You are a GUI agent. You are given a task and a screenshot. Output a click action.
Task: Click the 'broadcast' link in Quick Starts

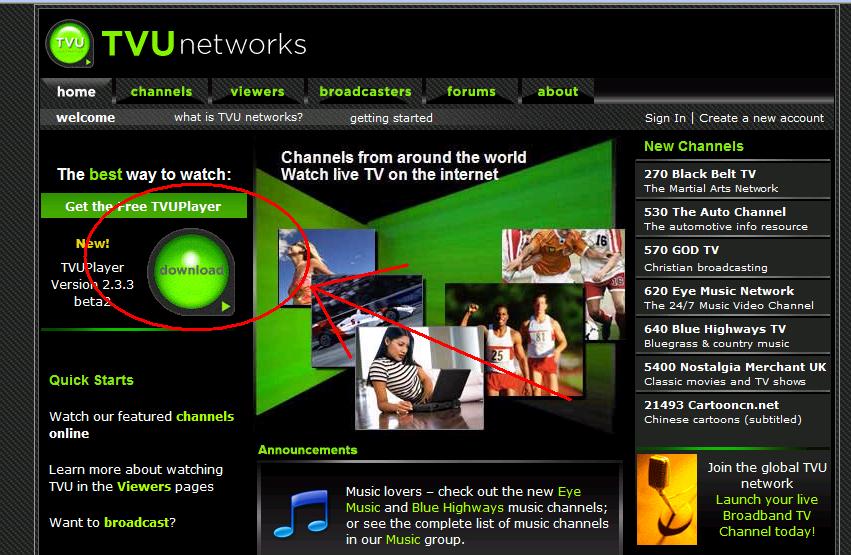tap(137, 522)
